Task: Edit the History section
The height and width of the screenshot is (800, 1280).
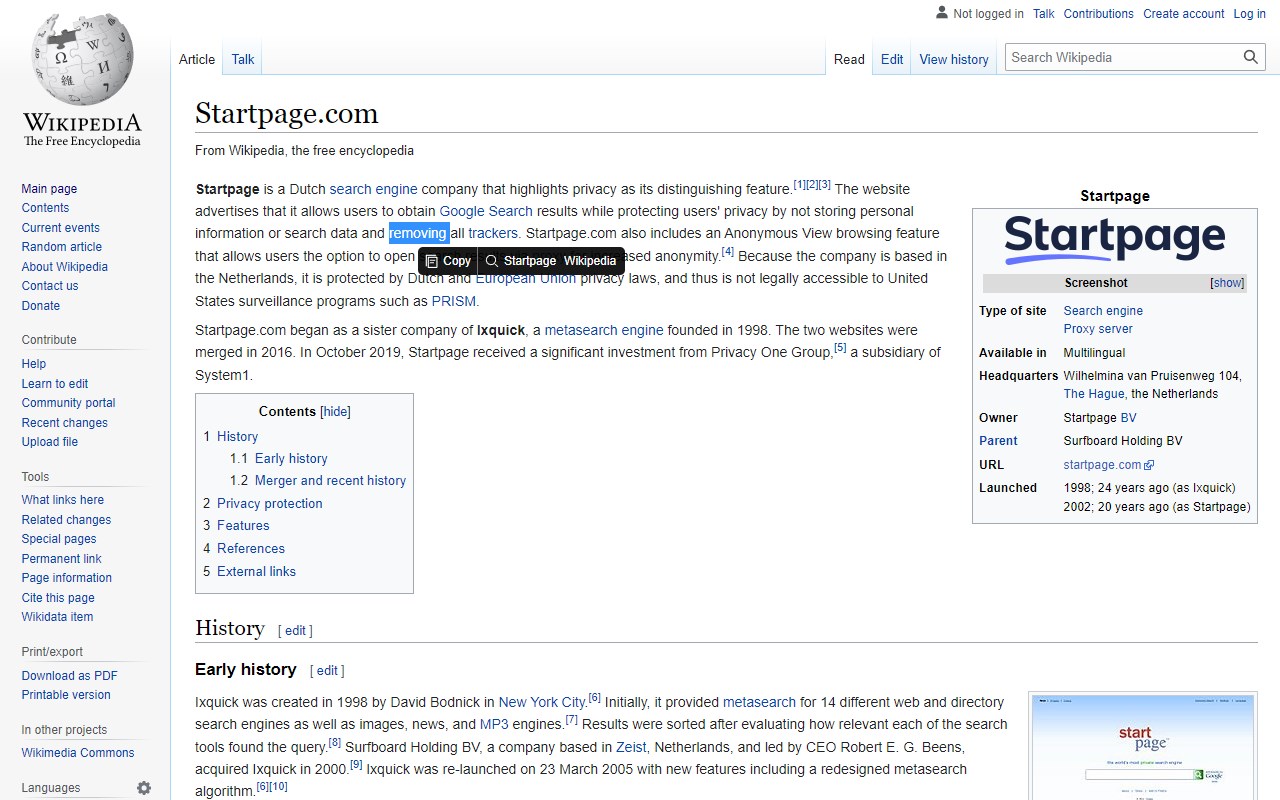Action: 295,631
